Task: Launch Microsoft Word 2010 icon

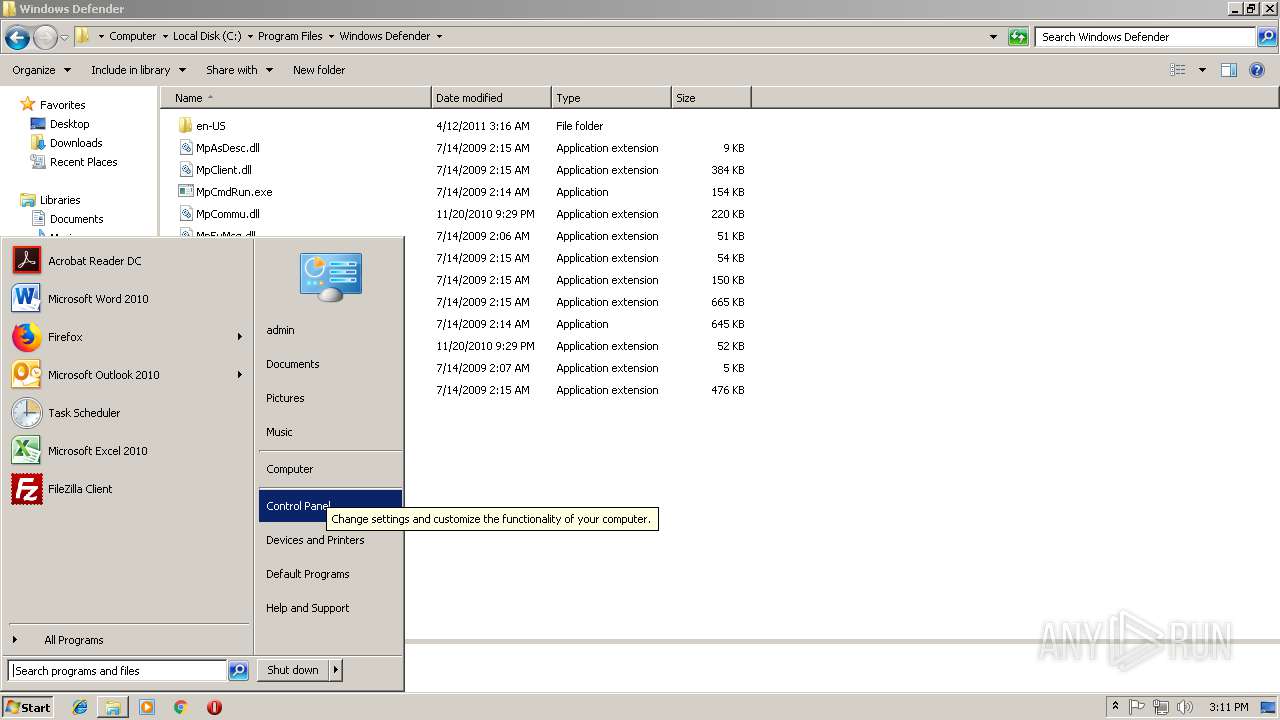Action: click(x=26, y=299)
